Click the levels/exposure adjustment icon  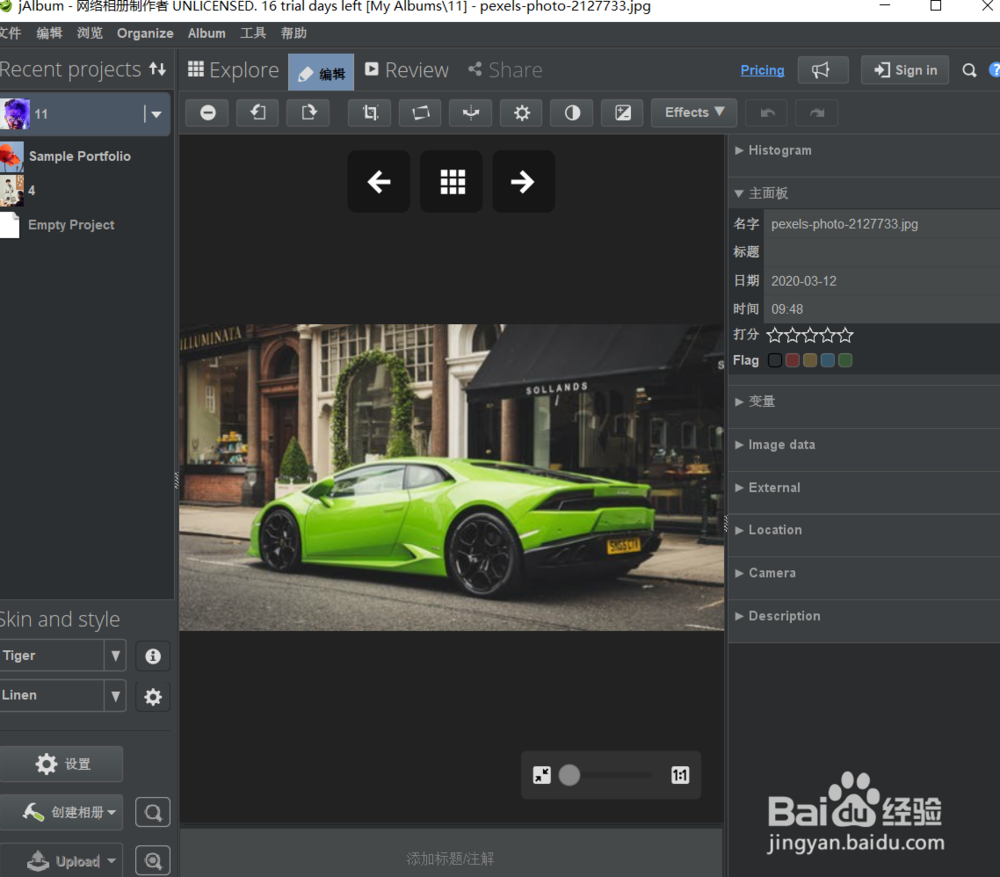pyautogui.click(x=622, y=113)
